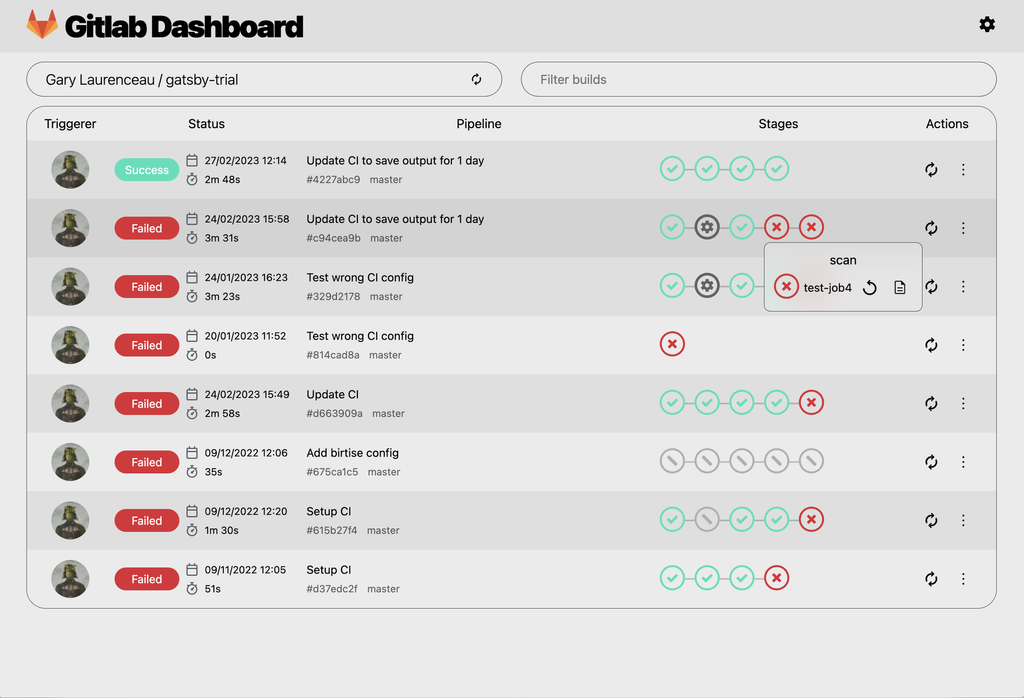Open the settings gear icon

tap(987, 25)
